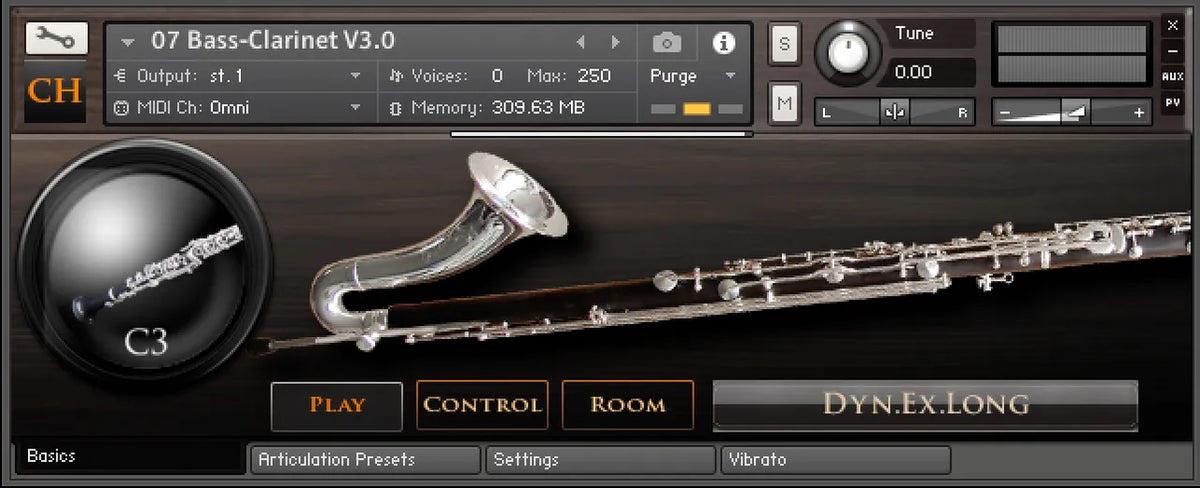
Task: Click the camera snapshot icon
Action: pyautogui.click(x=667, y=42)
